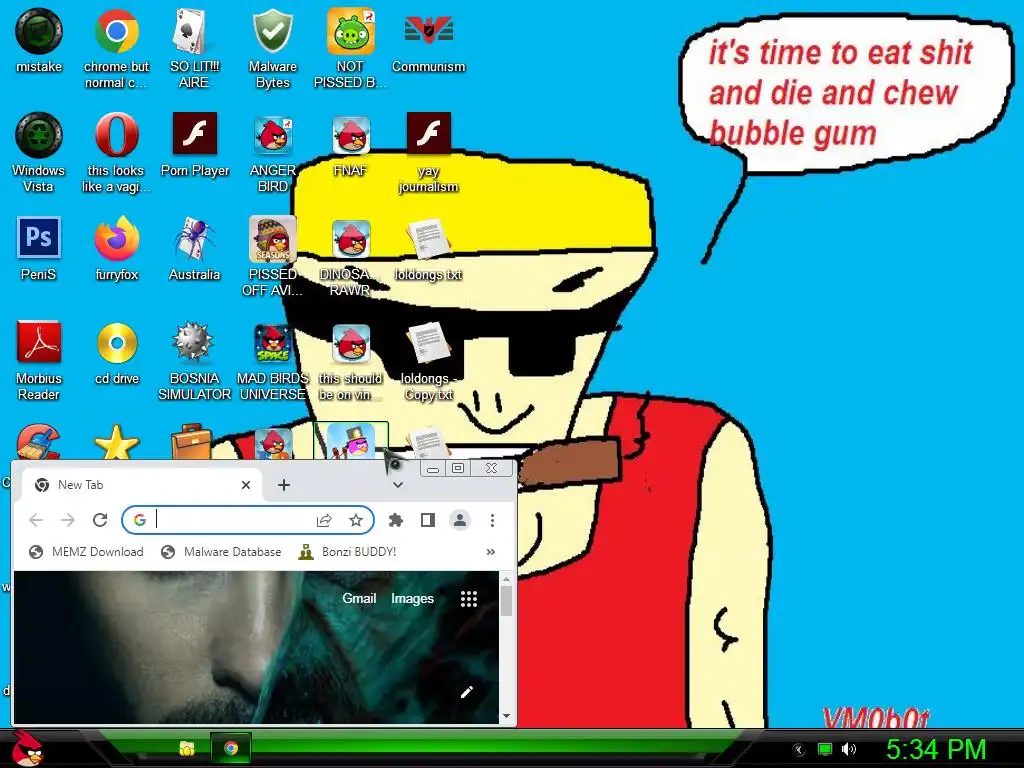Open the MEMZ Download bookmark
1024x768 pixels.
pyautogui.click(x=86, y=552)
